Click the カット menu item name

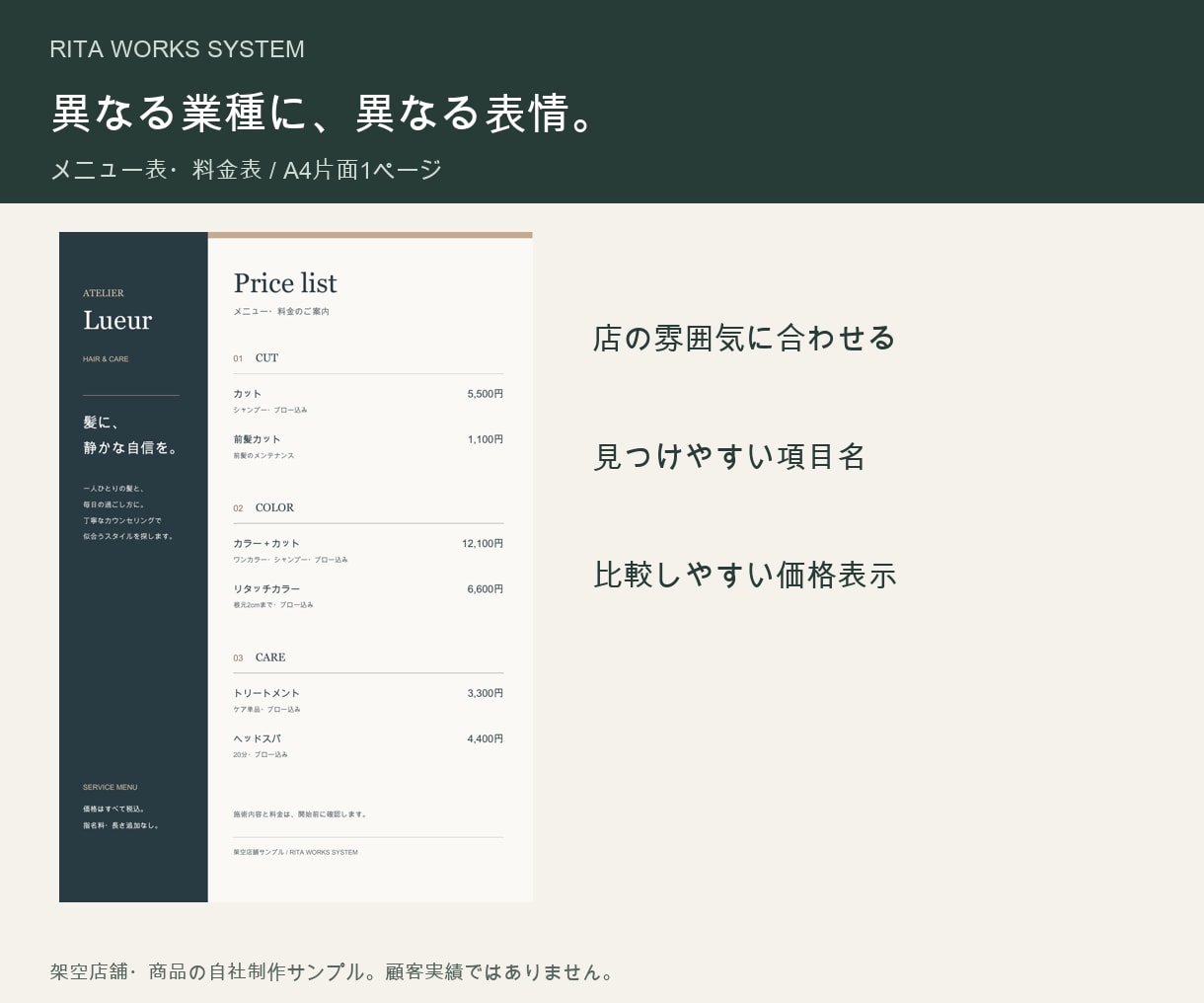click(248, 394)
